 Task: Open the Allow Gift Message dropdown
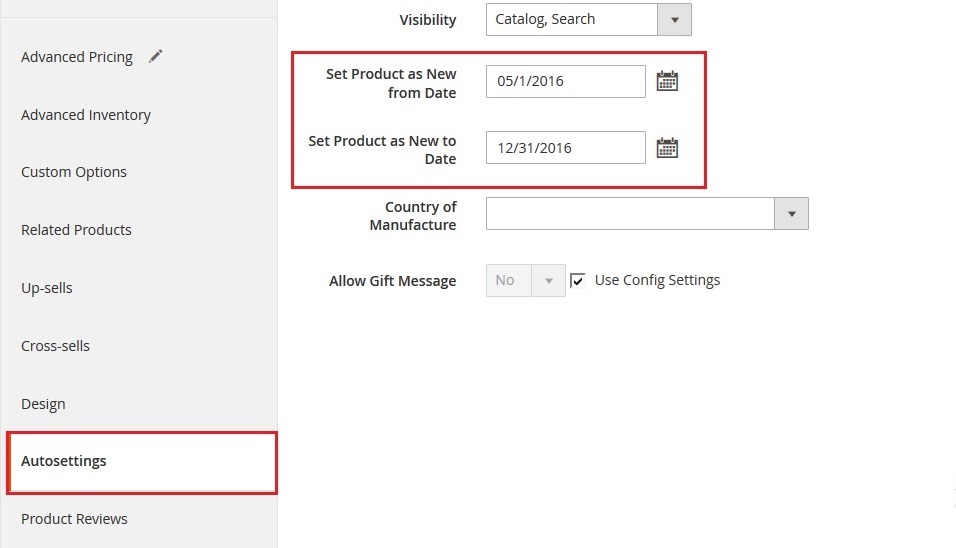525,281
